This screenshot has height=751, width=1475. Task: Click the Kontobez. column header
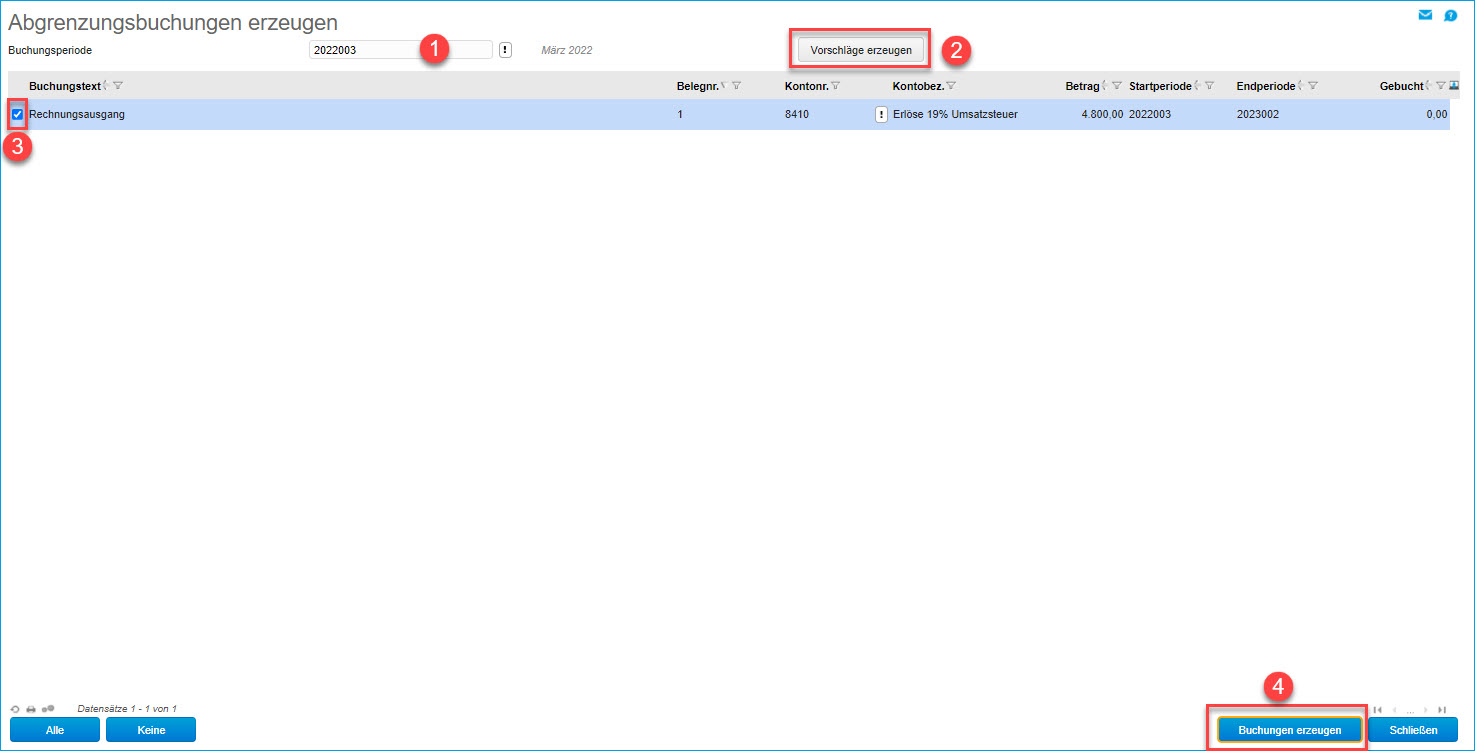coord(917,86)
